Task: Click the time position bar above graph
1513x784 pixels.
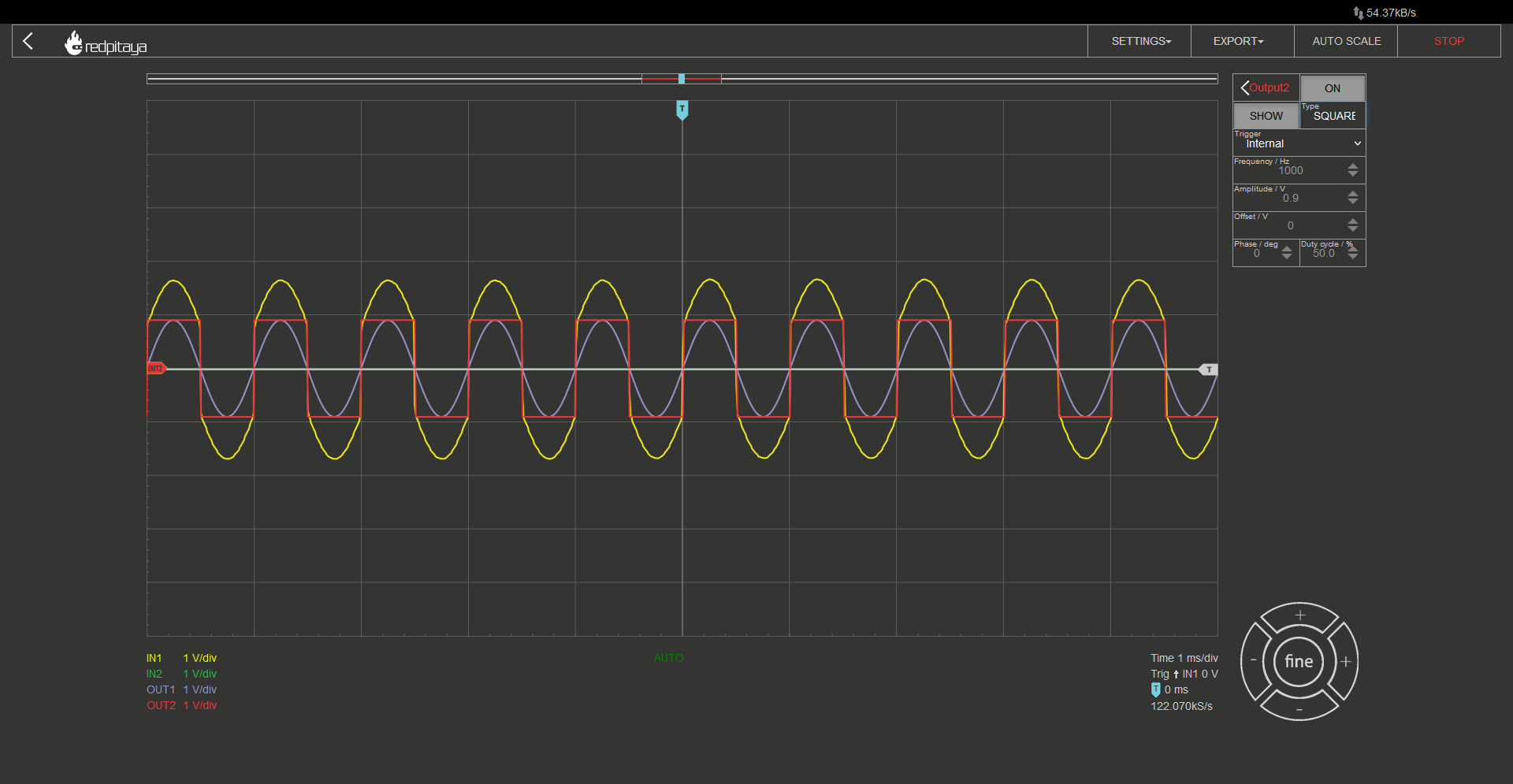Action: coord(682,79)
